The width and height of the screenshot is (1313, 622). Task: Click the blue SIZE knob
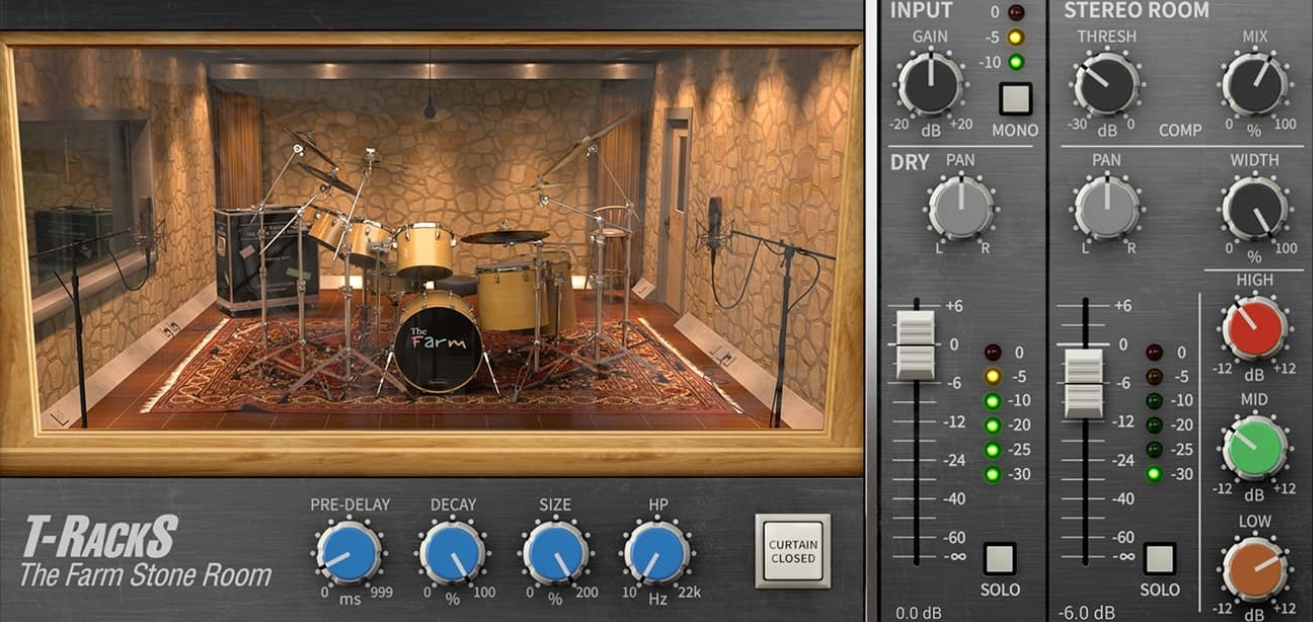click(555, 553)
